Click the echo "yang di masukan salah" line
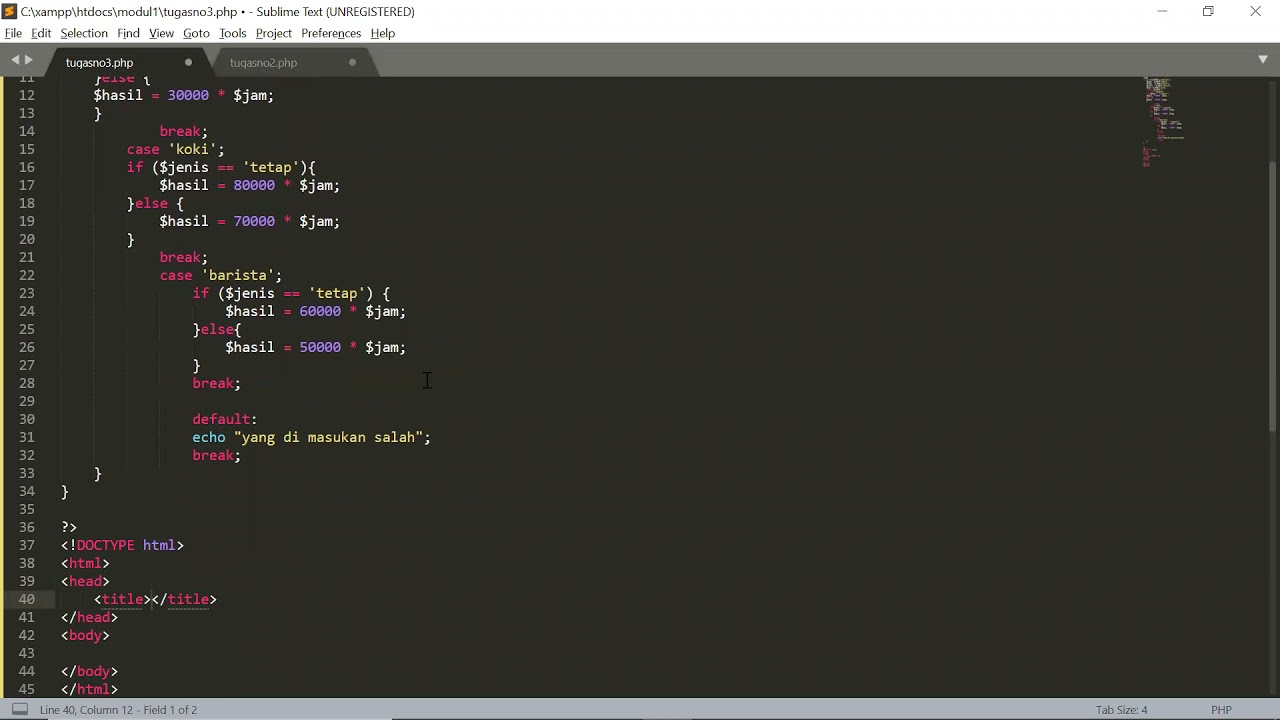Image resolution: width=1280 pixels, height=720 pixels. pyautogui.click(x=311, y=437)
